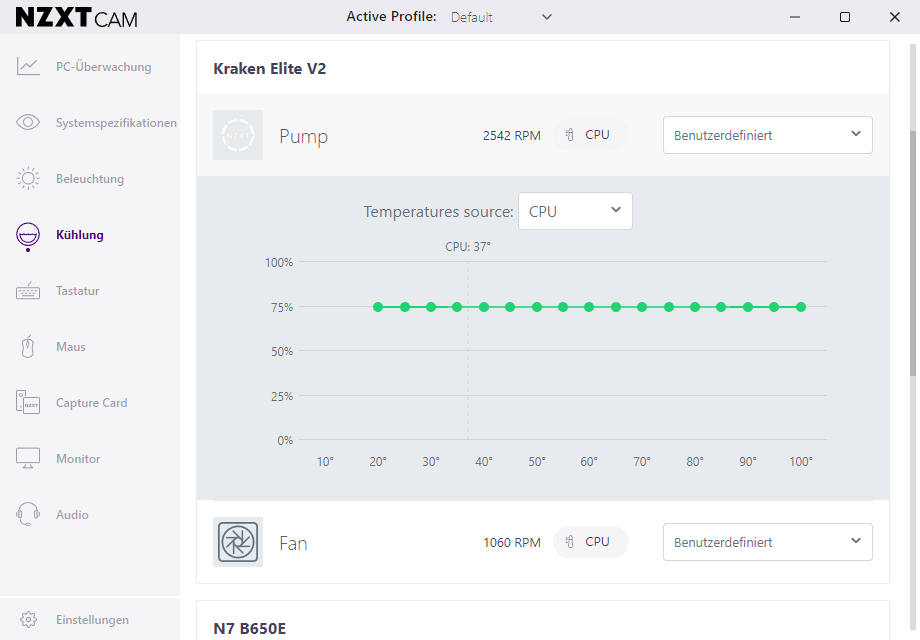920x640 pixels.
Task: Expand the Pump Benutzerdefiniert mode dropdown
Action: (767, 135)
